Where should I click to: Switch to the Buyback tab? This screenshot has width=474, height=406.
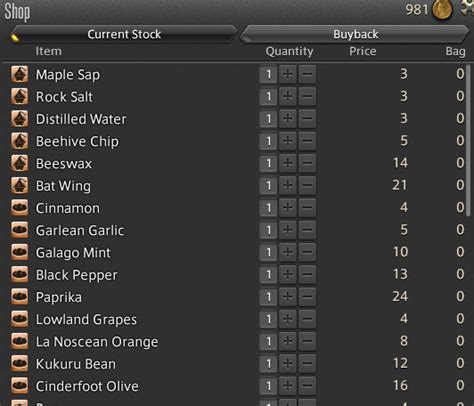pyautogui.click(x=355, y=34)
